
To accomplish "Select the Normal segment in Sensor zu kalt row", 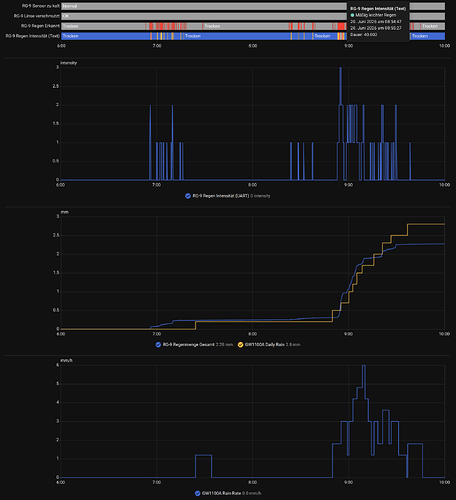I will click(204, 6).
